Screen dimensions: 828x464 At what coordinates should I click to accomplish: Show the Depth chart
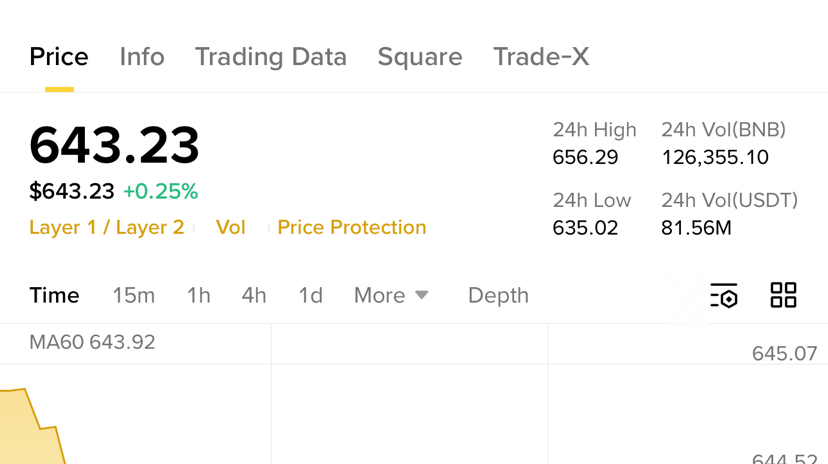pos(498,296)
